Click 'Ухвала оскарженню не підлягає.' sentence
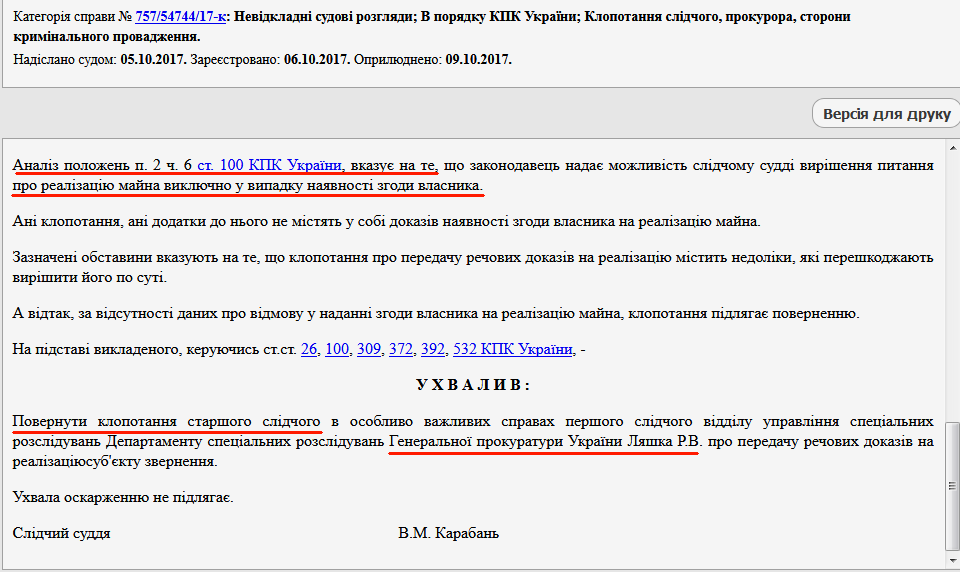 123,496
